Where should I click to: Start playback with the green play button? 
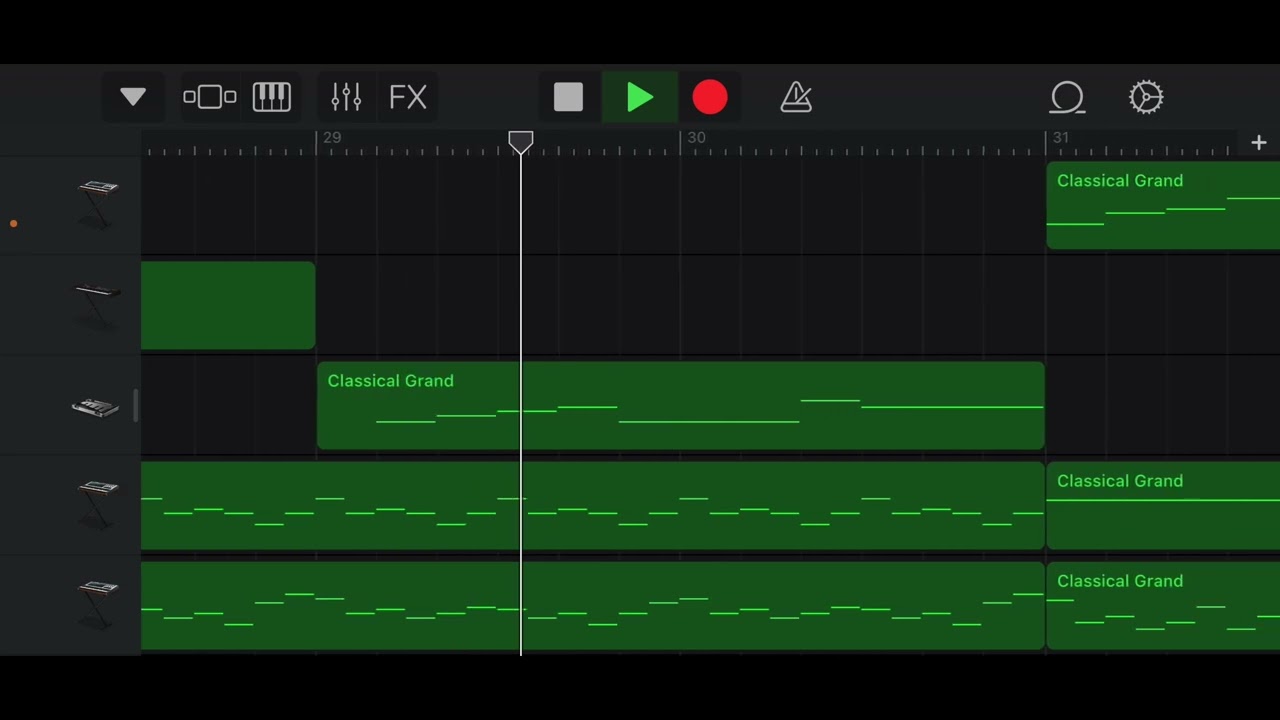tap(640, 97)
